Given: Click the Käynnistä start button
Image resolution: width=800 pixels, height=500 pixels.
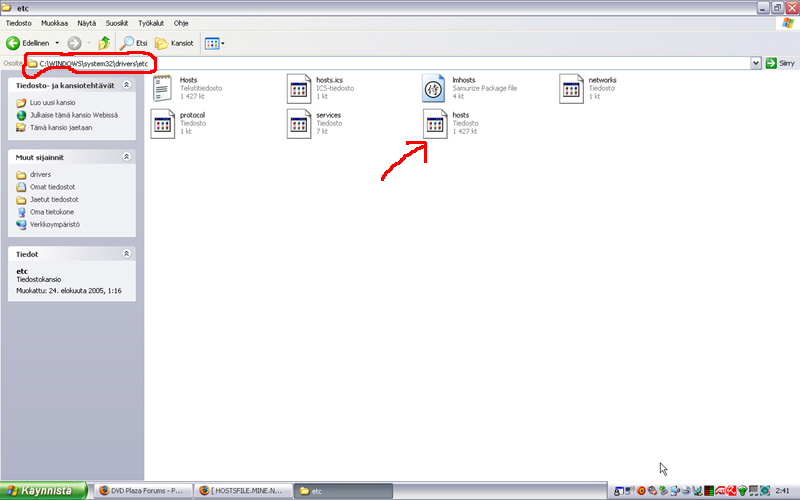Looking at the screenshot, I should click(40, 491).
